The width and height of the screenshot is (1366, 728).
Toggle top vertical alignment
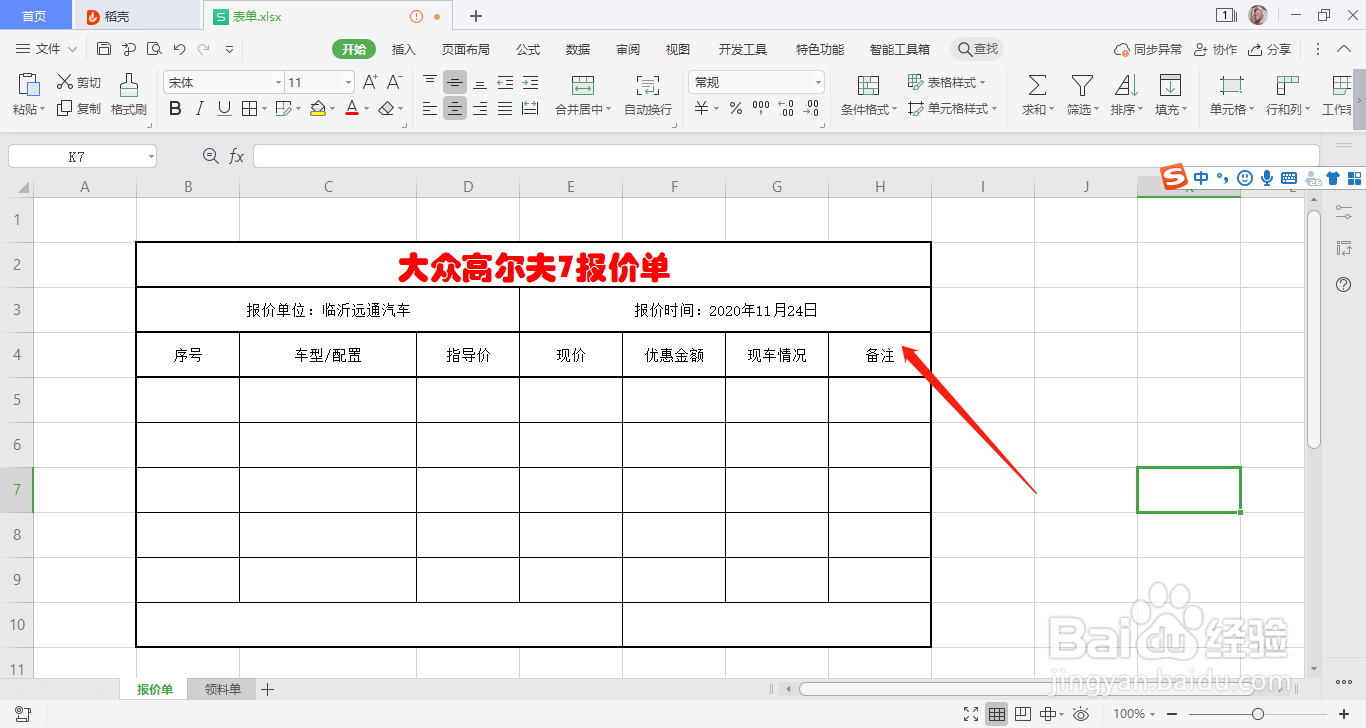pyautogui.click(x=430, y=82)
